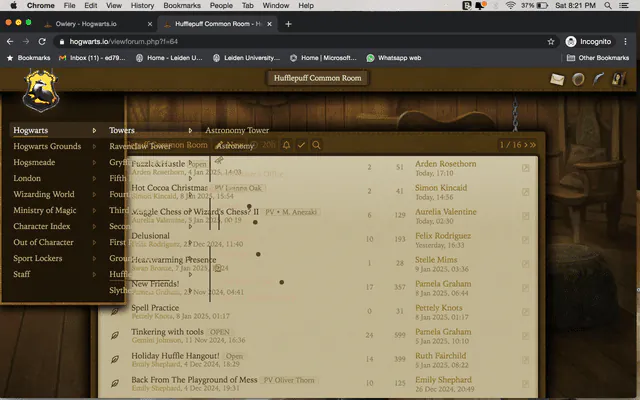The image size is (640, 400).
Task: Click the round coin icon in header
Action: (578, 79)
